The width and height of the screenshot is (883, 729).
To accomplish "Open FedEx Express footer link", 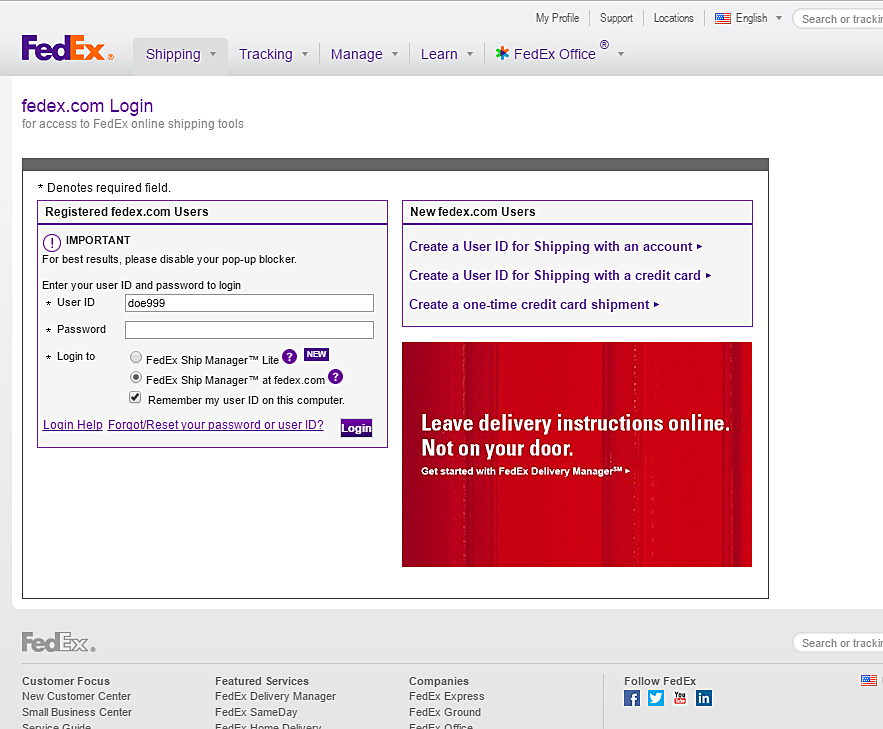I will pos(447,696).
